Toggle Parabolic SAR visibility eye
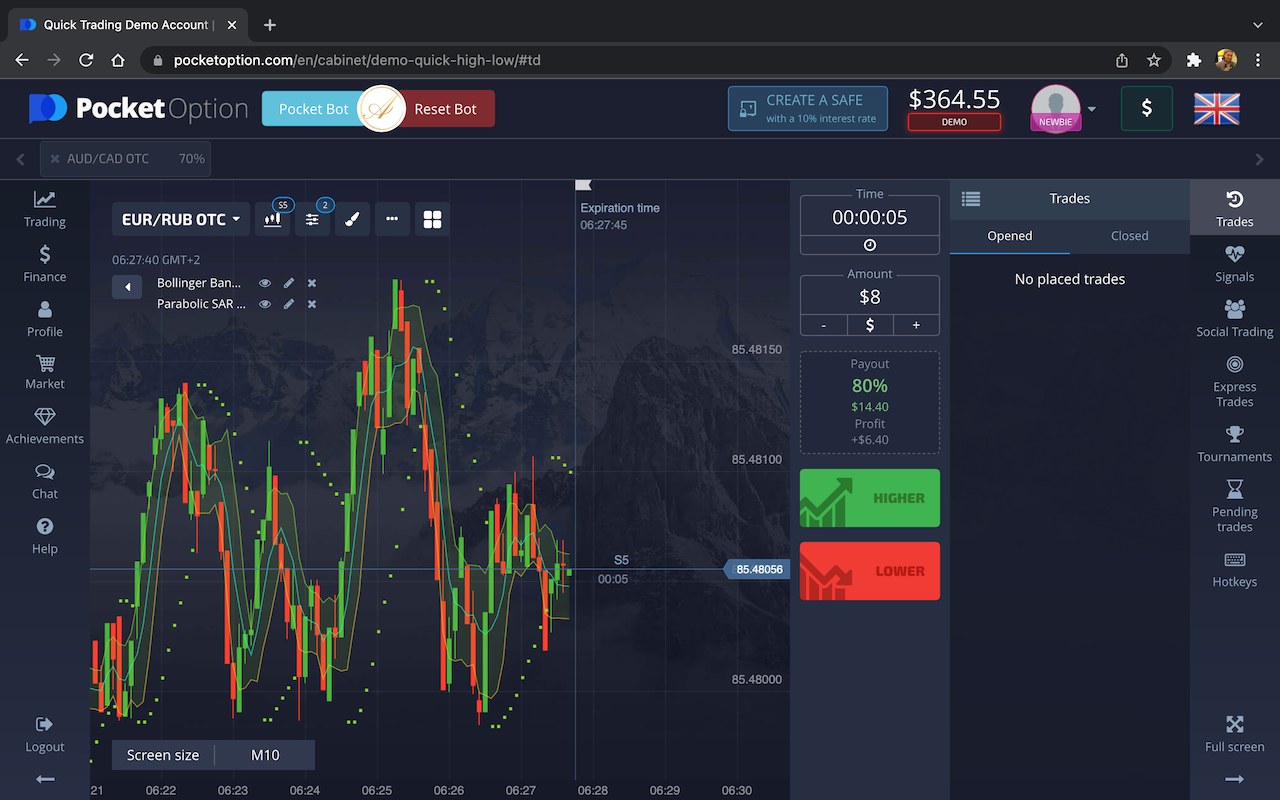The width and height of the screenshot is (1280, 800). pos(265,304)
